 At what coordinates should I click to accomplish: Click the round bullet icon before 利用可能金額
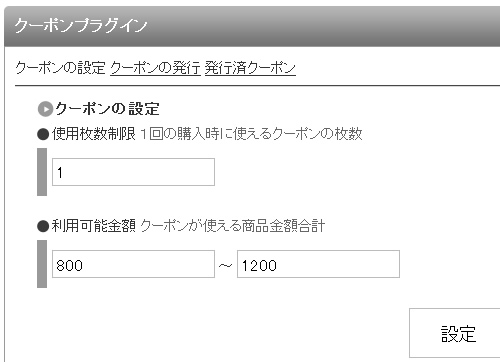click(x=43, y=226)
